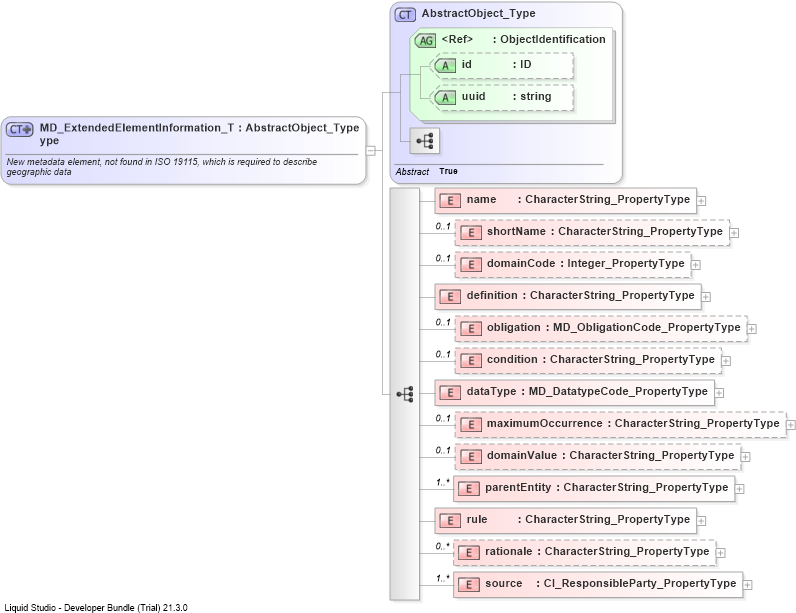Expand the rule element node

pyautogui.click(x=701, y=521)
